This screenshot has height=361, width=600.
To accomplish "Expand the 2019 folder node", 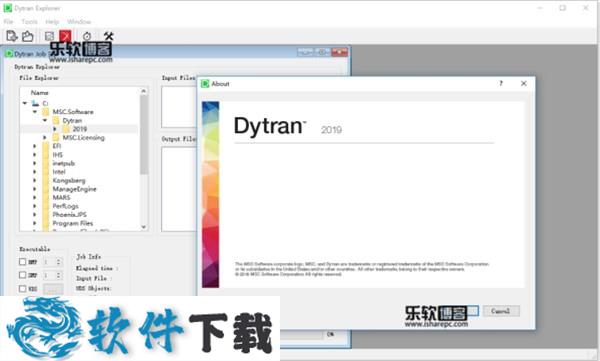I will pyautogui.click(x=54, y=129).
